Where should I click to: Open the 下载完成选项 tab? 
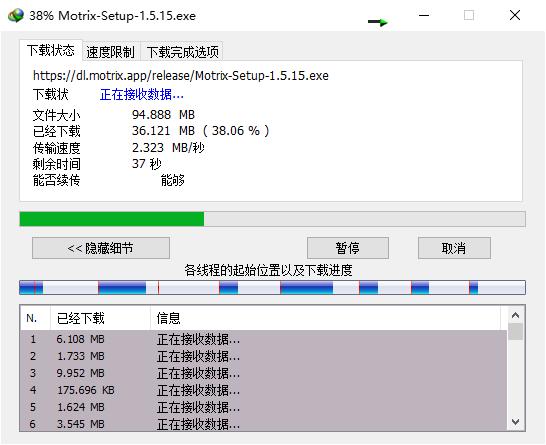point(182,52)
